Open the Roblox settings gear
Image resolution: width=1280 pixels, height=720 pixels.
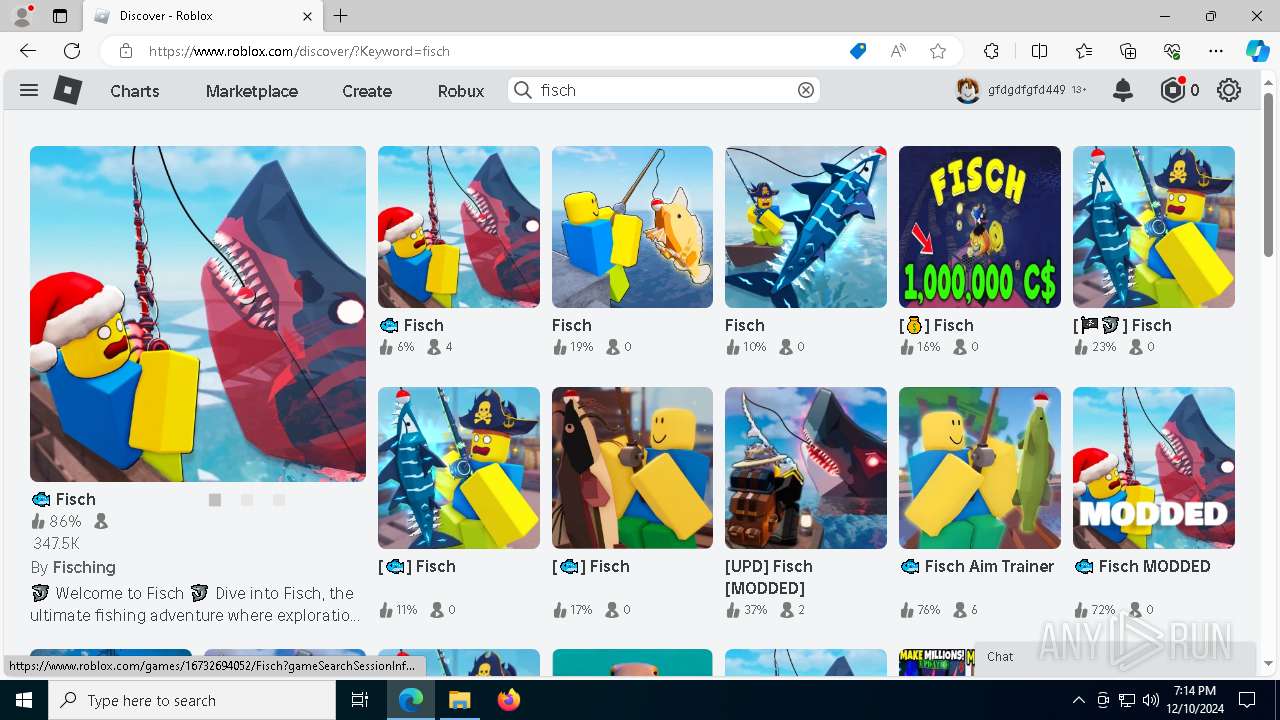1229,90
